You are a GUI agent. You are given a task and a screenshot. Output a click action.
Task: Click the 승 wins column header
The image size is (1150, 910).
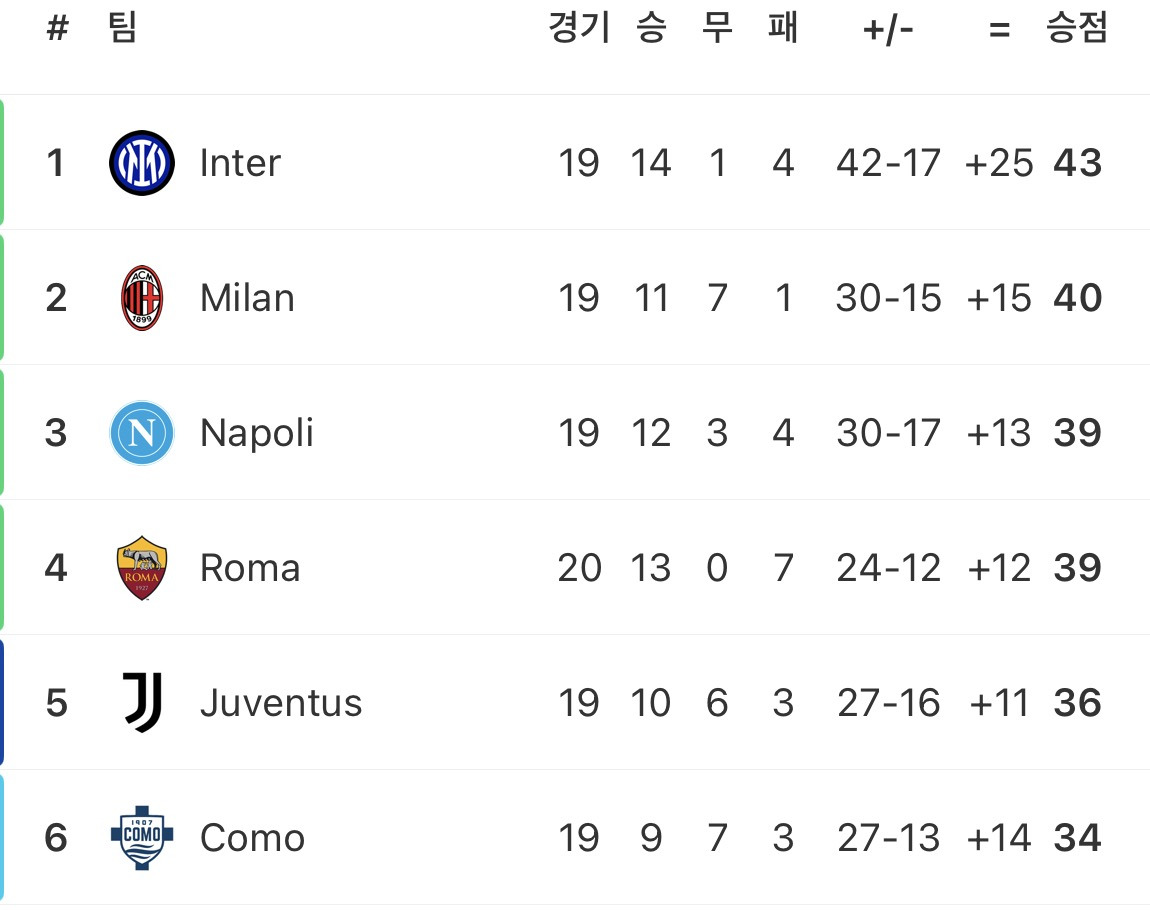tap(650, 29)
